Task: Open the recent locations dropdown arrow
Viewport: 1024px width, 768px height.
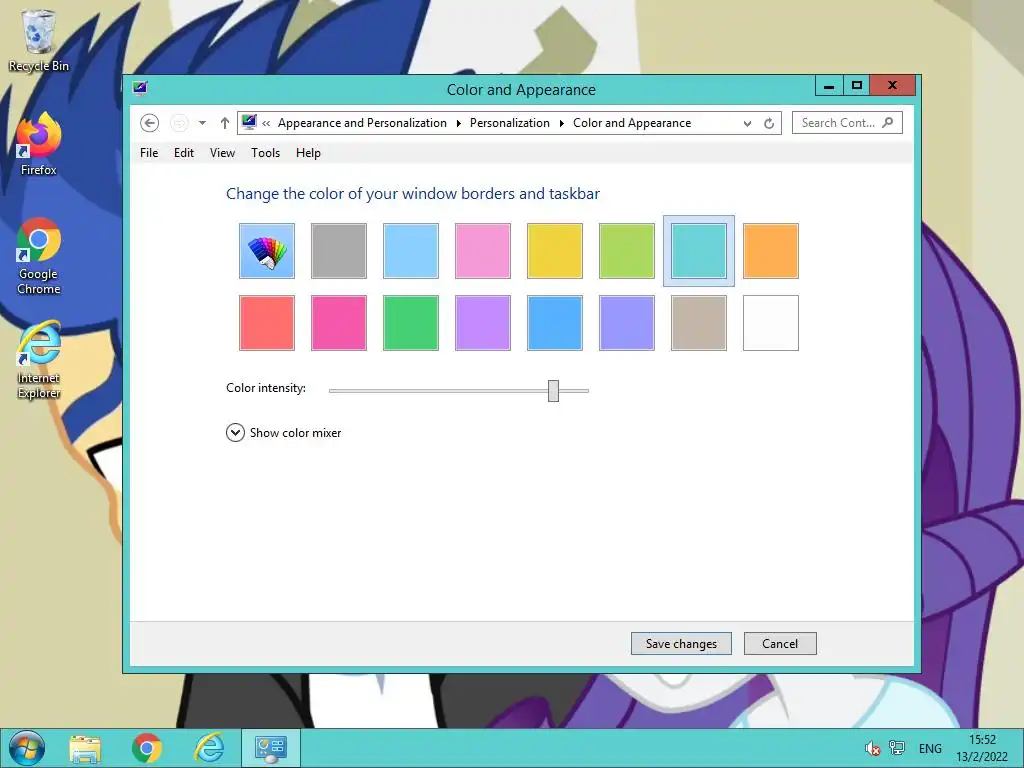Action: [x=202, y=123]
